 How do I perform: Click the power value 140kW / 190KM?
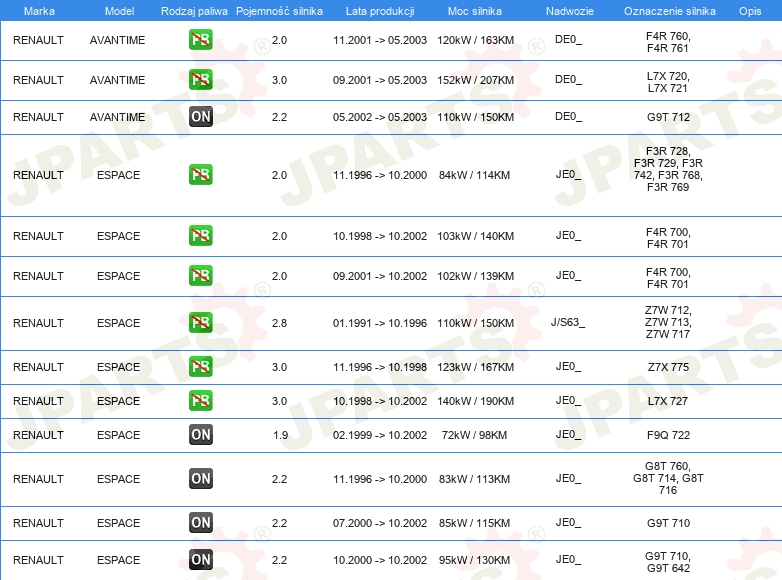pos(475,401)
